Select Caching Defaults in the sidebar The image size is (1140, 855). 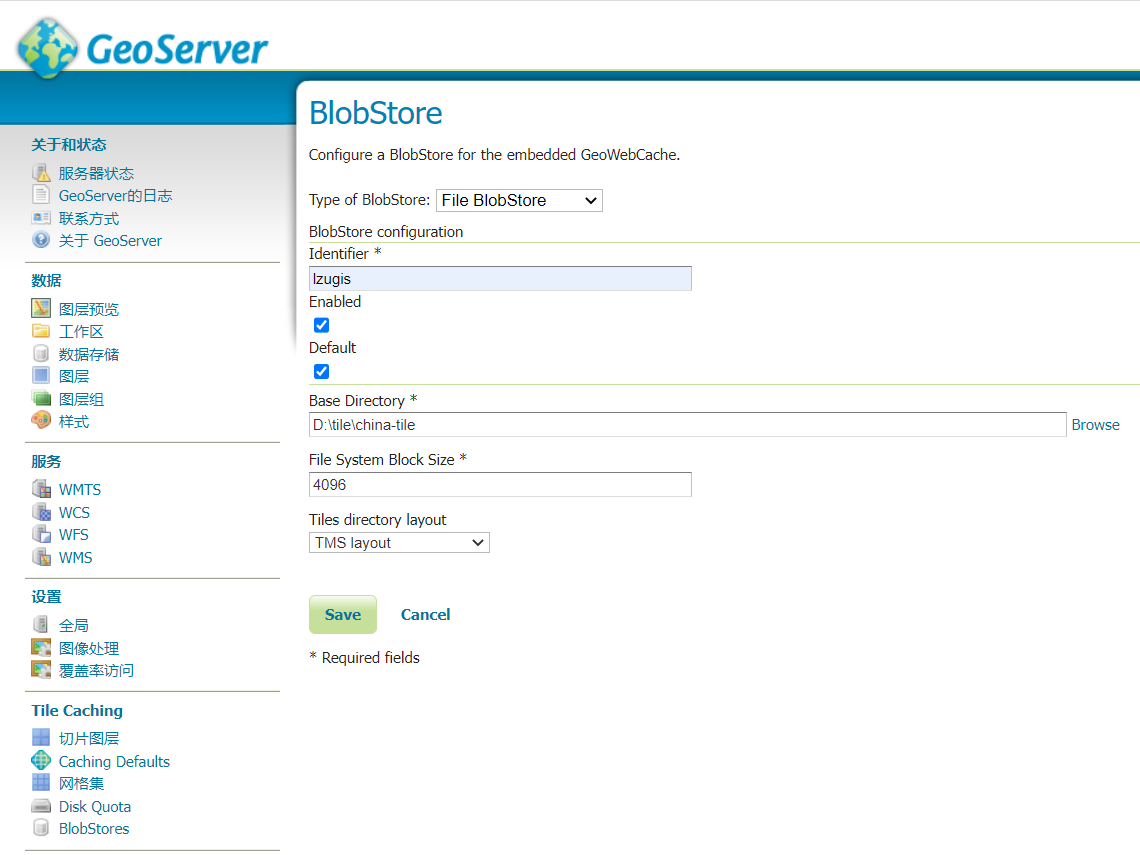tap(112, 761)
